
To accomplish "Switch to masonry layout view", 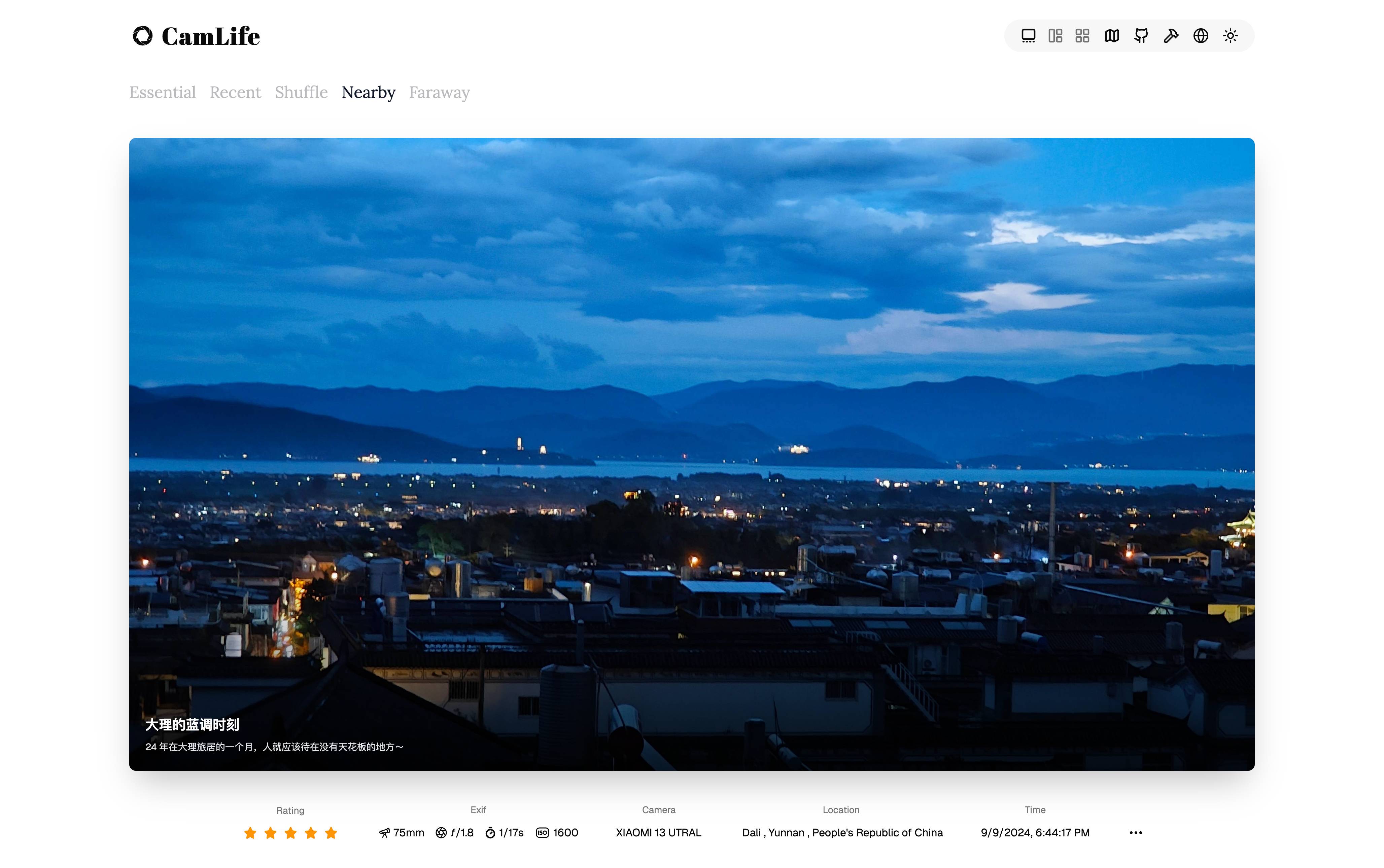I will pos(1055,36).
